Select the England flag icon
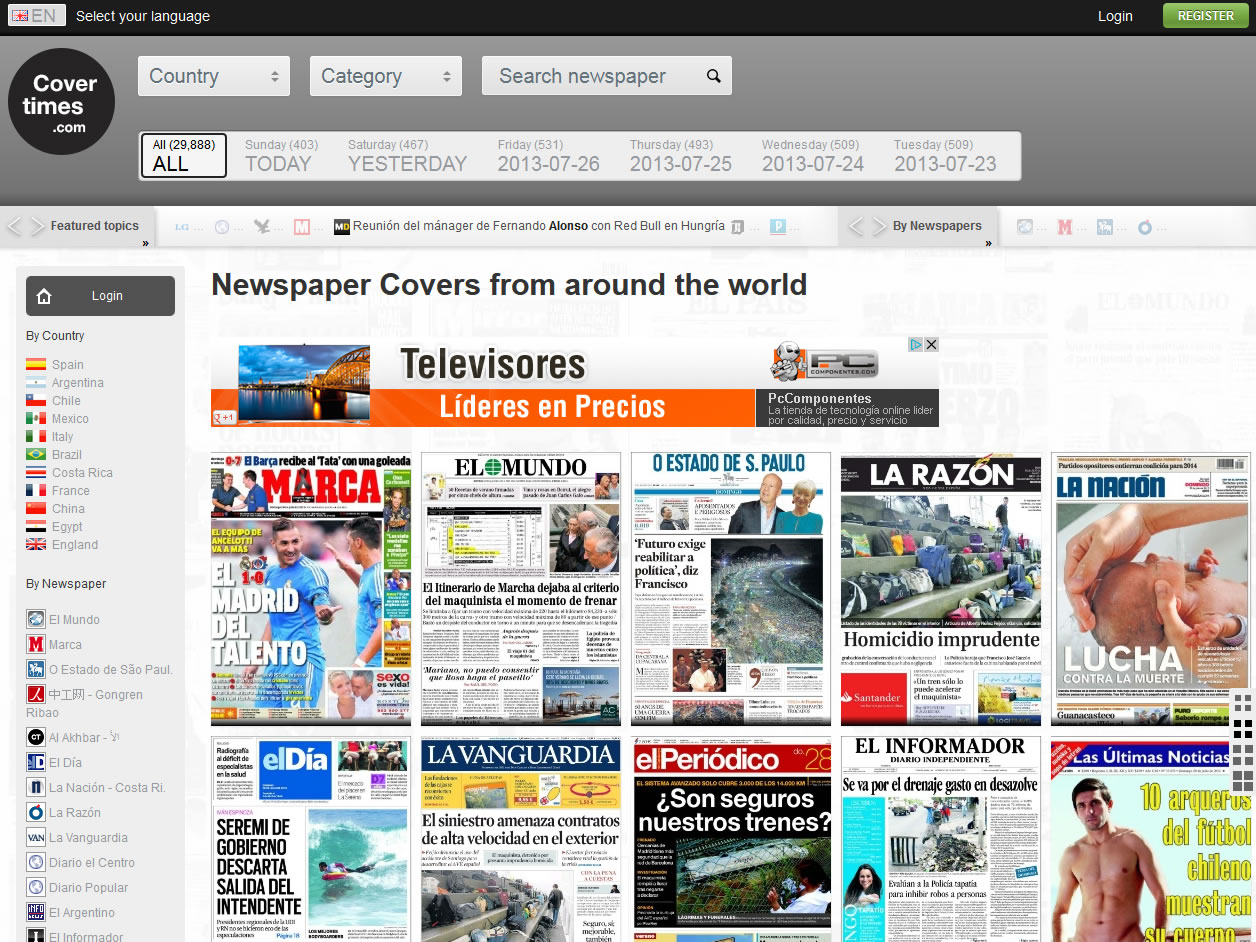The height and width of the screenshot is (942, 1256). pos(36,545)
